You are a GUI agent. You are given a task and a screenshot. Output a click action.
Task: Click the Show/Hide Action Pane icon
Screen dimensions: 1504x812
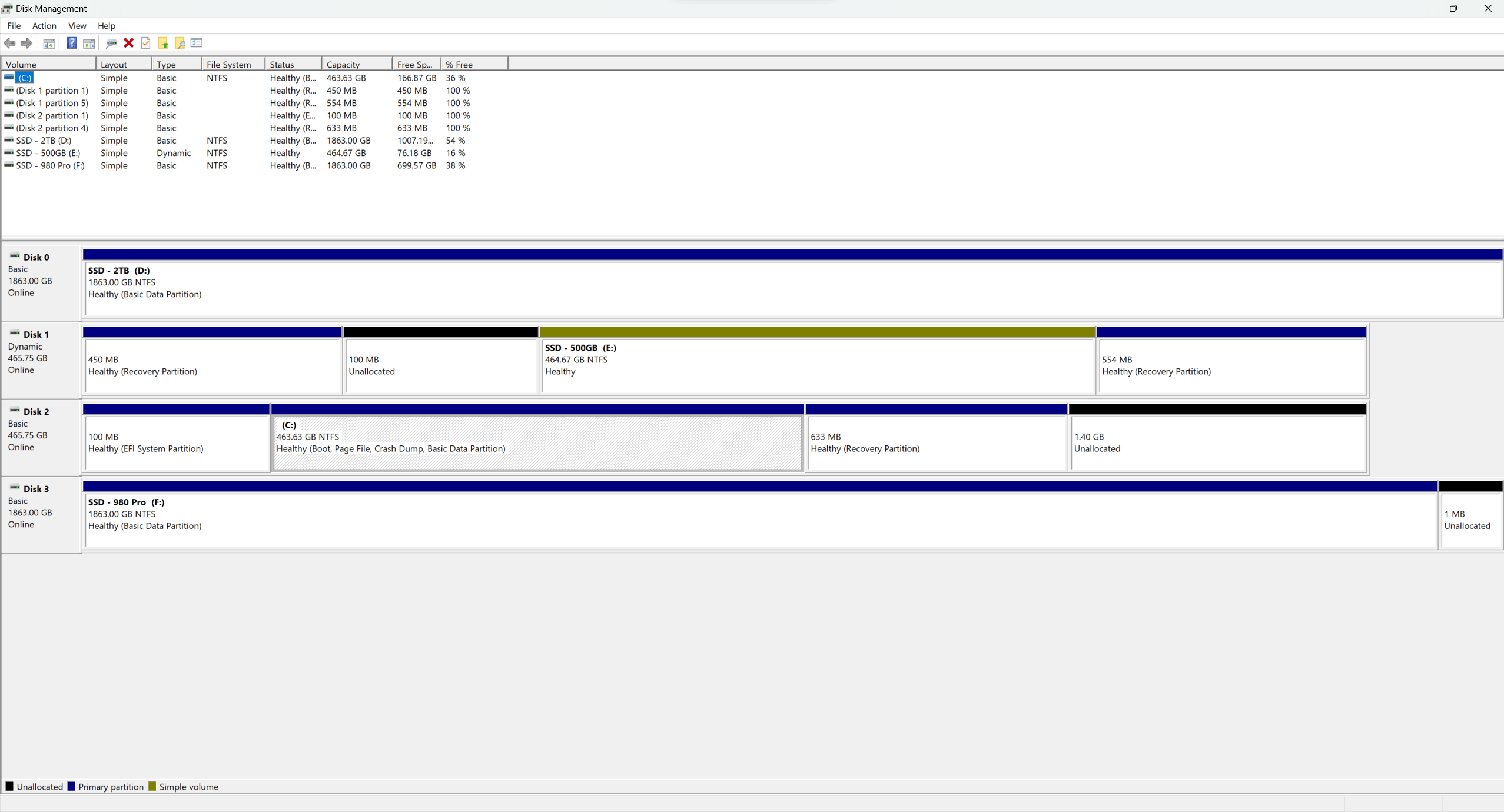click(89, 43)
